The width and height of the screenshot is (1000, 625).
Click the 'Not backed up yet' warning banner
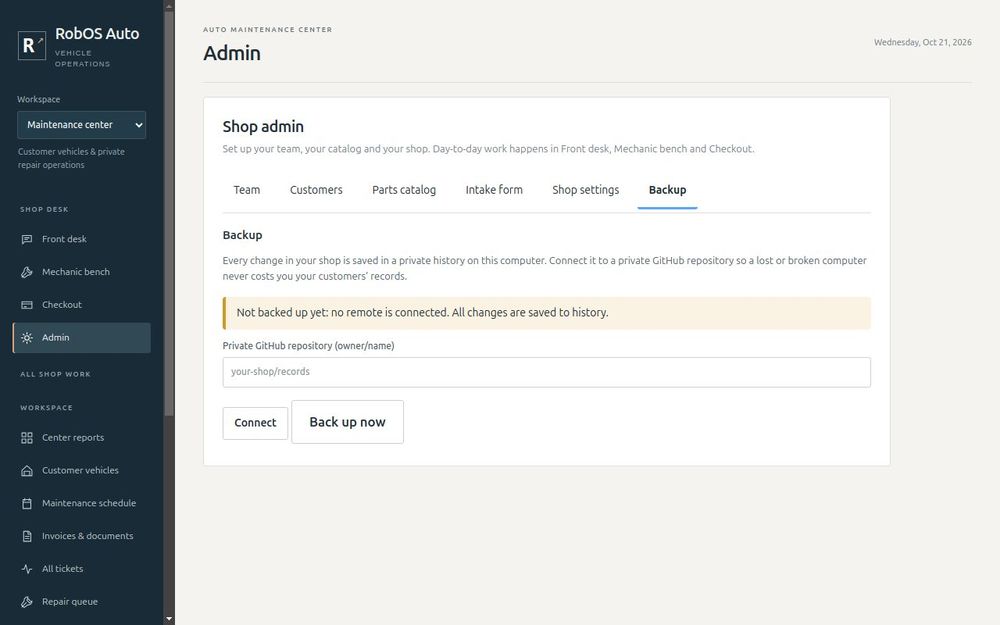point(547,313)
